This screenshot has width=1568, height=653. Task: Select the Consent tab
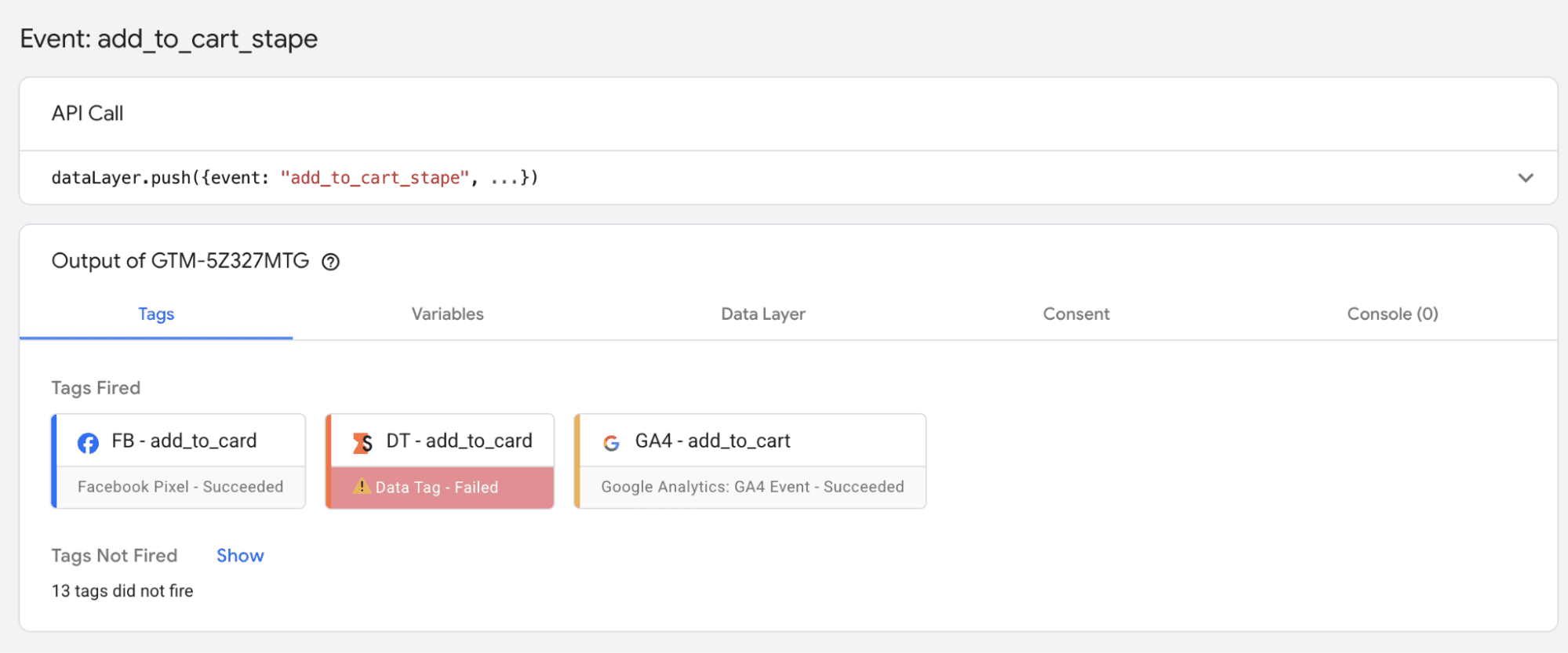(1075, 314)
